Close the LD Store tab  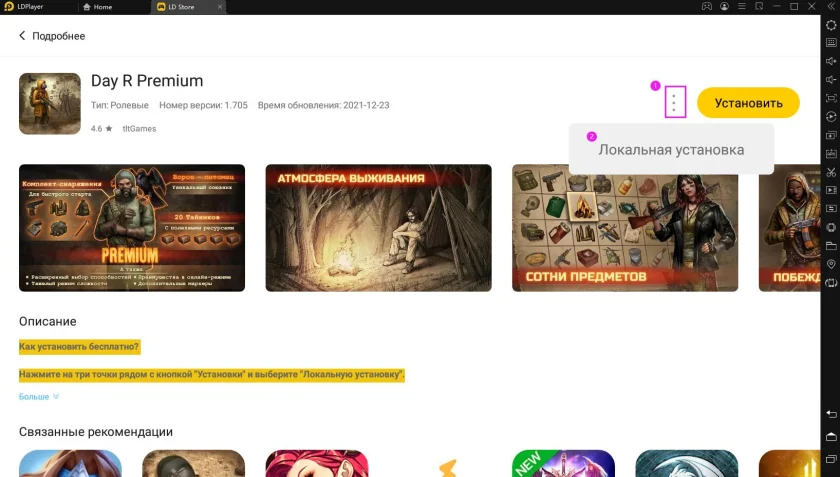pos(220,7)
